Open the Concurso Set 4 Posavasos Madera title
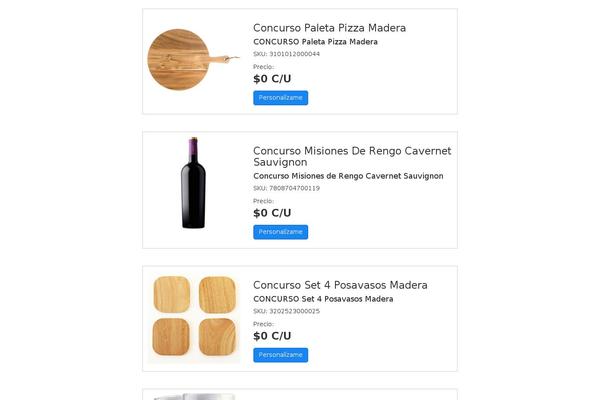 click(340, 285)
